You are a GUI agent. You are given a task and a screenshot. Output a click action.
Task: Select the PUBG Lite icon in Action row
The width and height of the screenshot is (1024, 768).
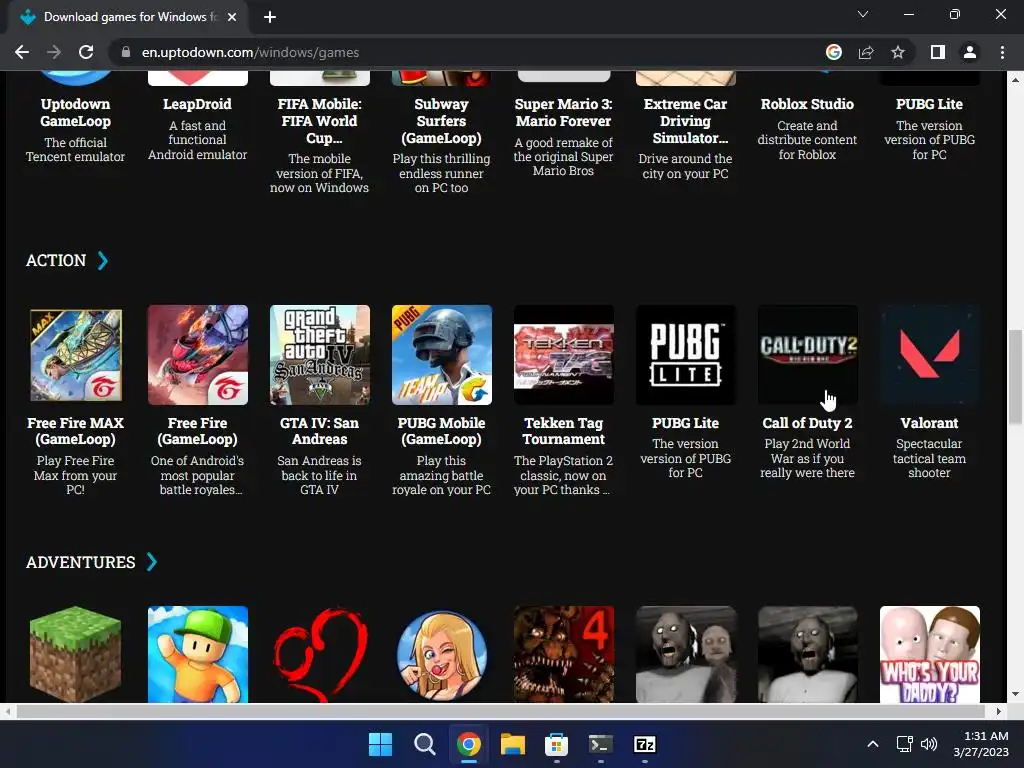[x=686, y=355]
